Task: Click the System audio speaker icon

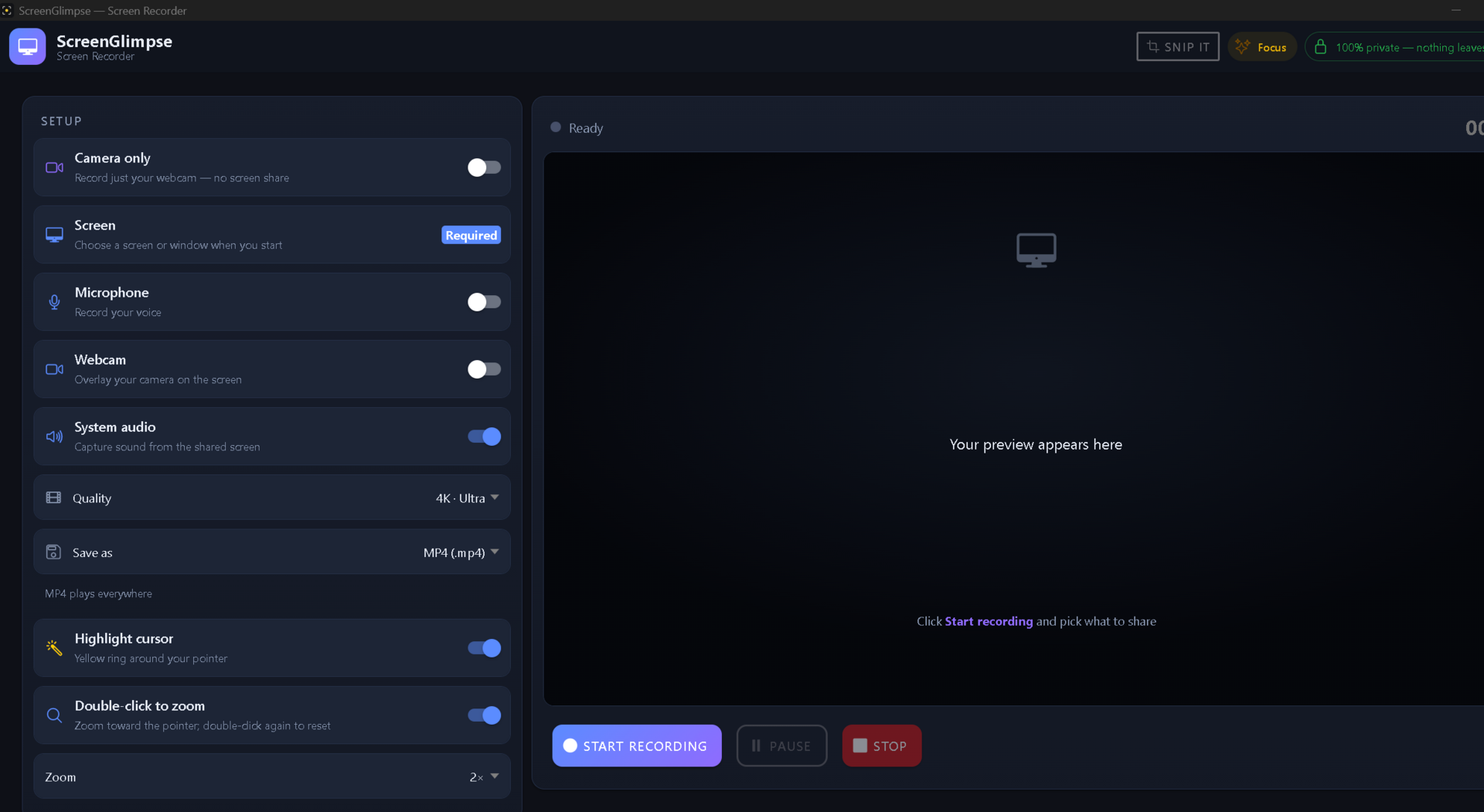Action: tap(54, 437)
